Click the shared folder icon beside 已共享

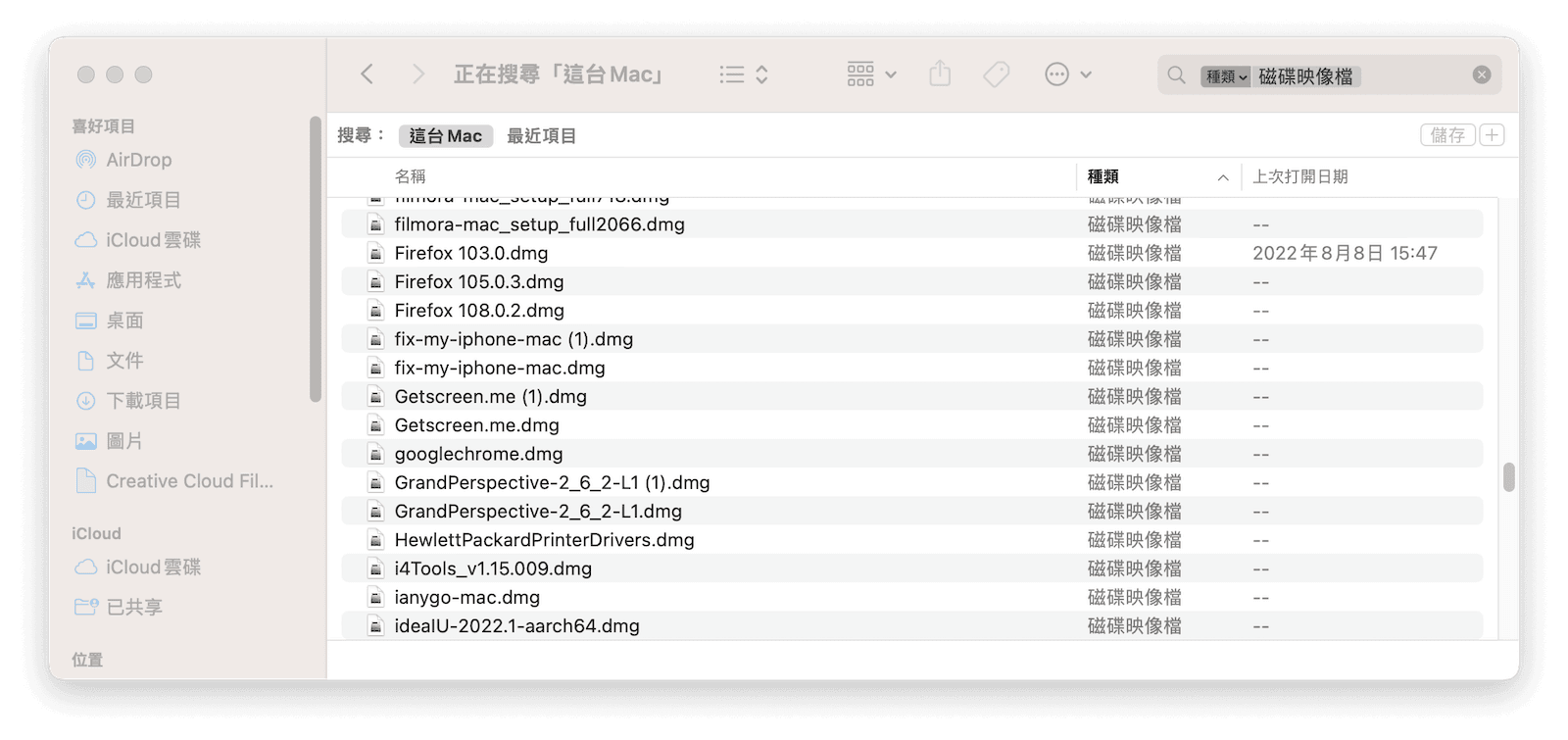click(86, 608)
